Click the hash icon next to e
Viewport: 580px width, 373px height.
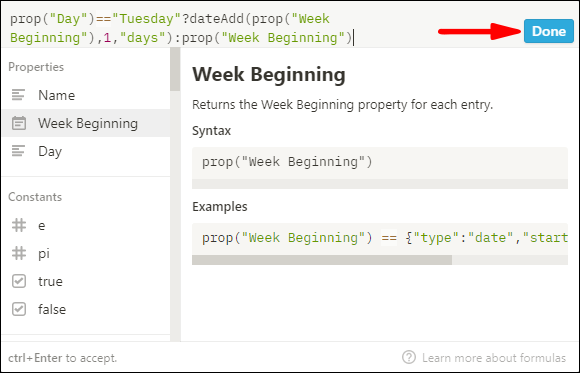(19, 225)
